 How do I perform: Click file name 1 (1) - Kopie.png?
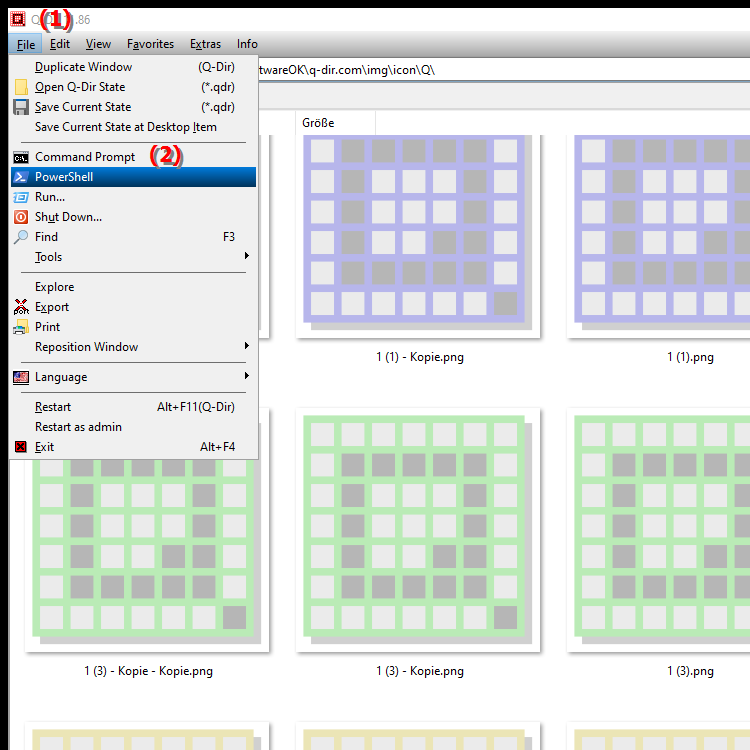pos(420,357)
